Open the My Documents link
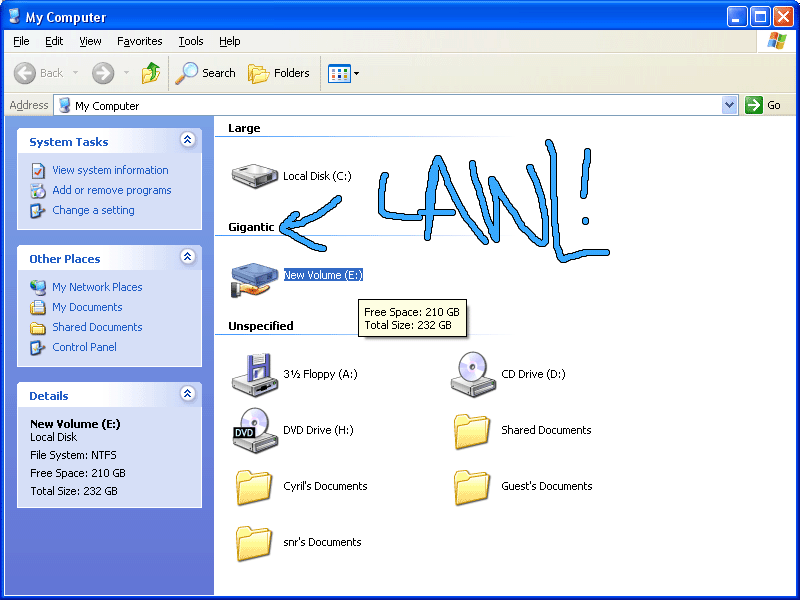This screenshot has width=800, height=600. tap(87, 307)
